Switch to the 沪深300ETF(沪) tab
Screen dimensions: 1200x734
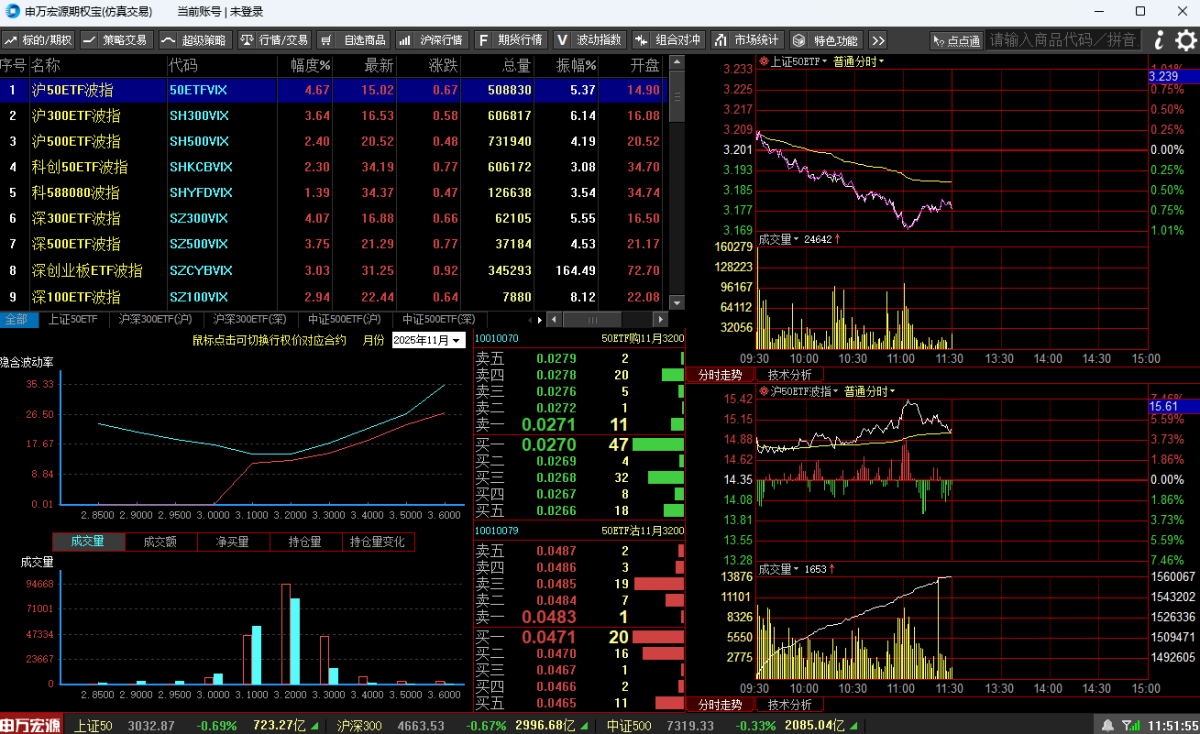154,319
